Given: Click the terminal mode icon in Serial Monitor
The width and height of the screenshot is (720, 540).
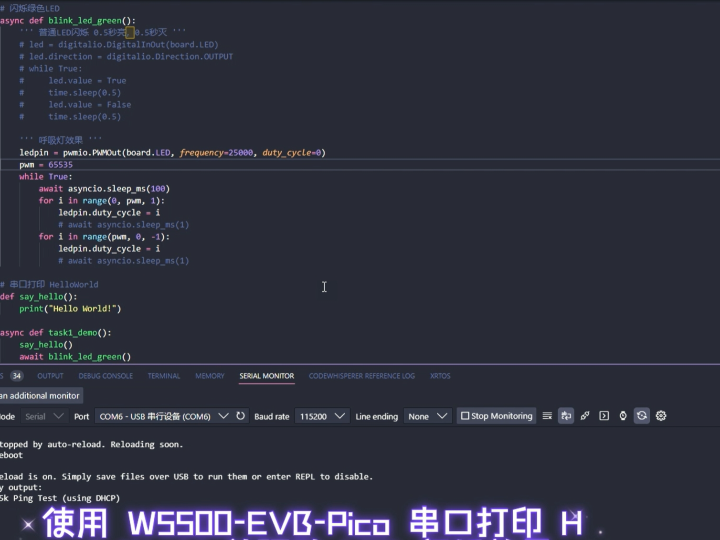Looking at the screenshot, I should coord(604,416).
